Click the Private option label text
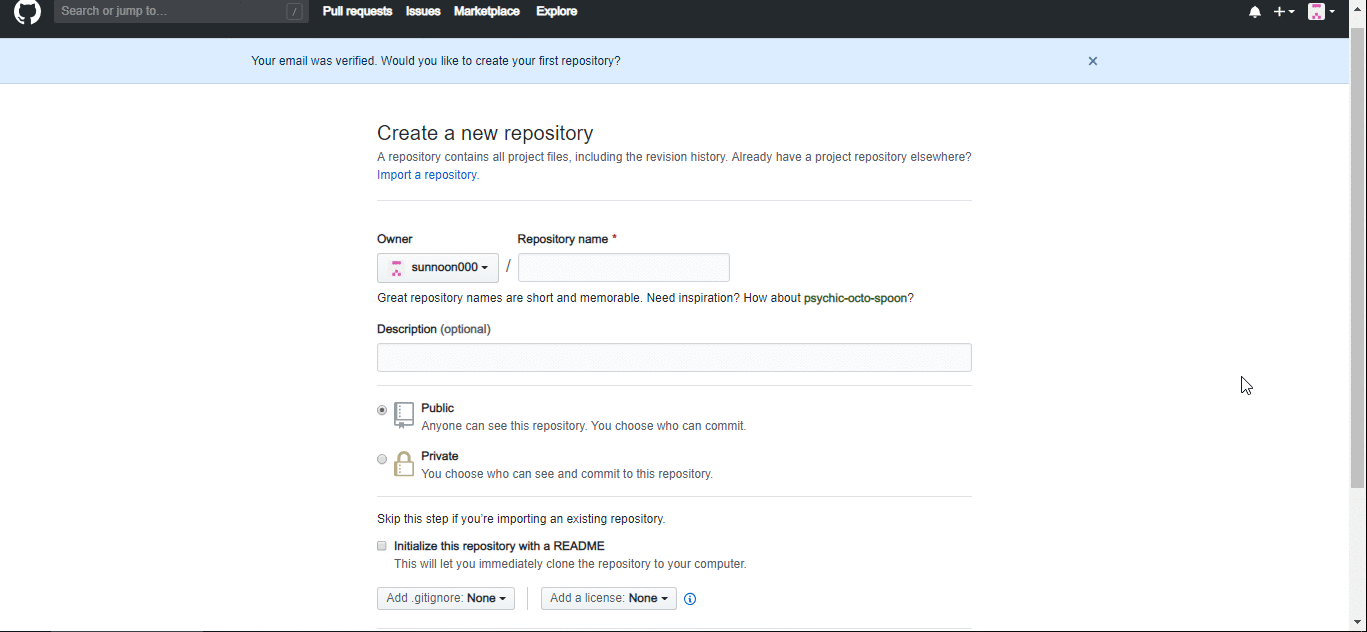 [x=440, y=456]
